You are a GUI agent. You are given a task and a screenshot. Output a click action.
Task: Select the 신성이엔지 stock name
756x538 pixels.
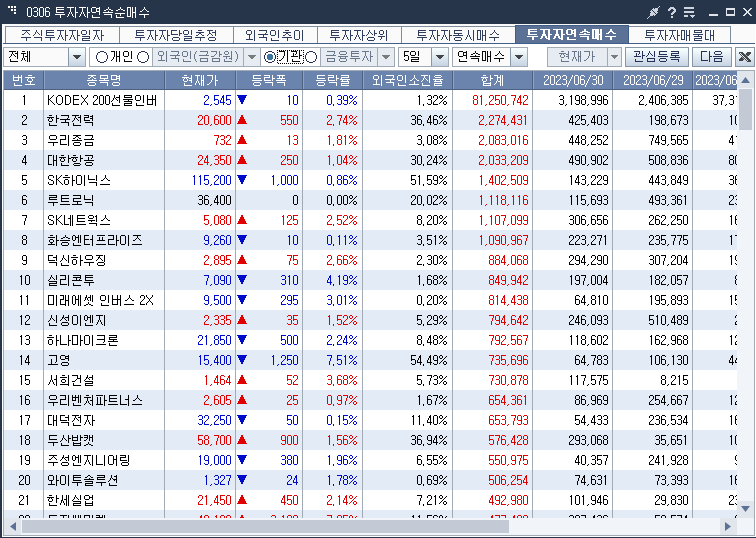(76, 320)
